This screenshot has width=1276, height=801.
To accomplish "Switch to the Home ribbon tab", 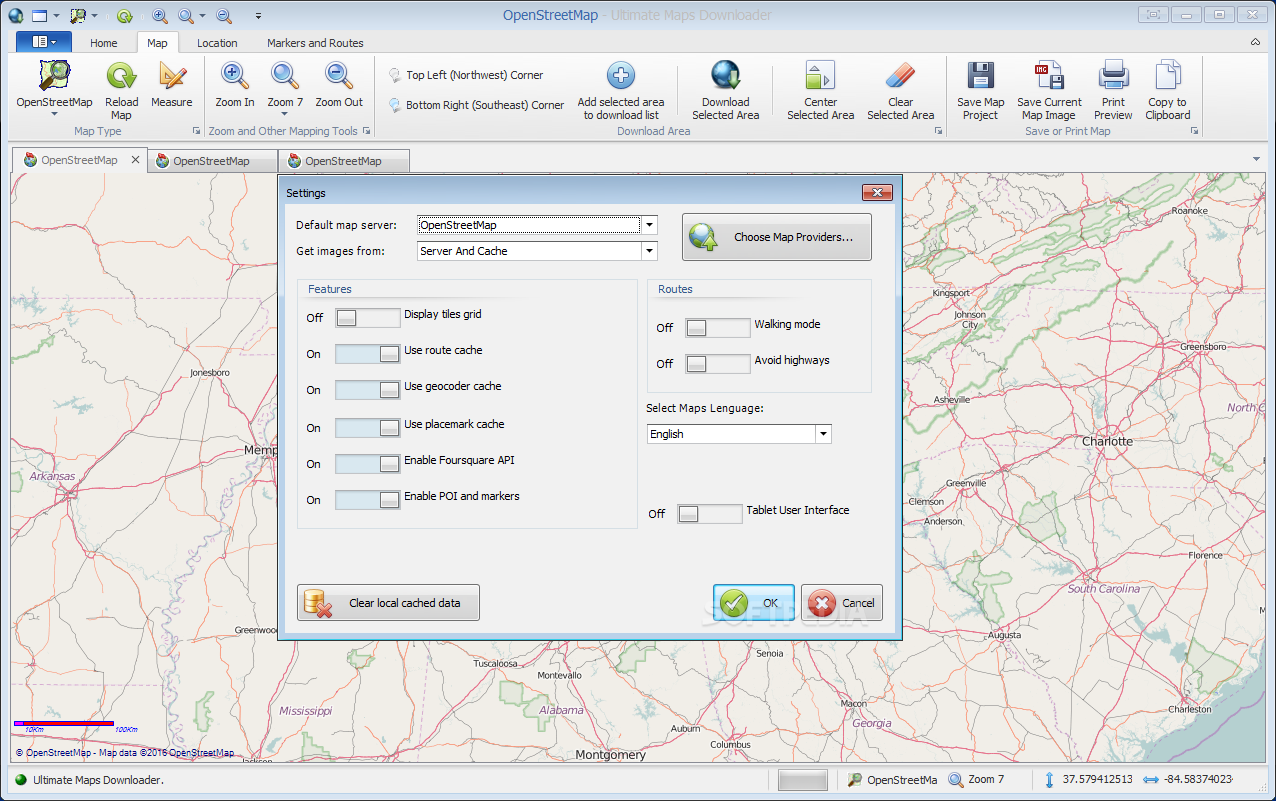I will coord(104,43).
